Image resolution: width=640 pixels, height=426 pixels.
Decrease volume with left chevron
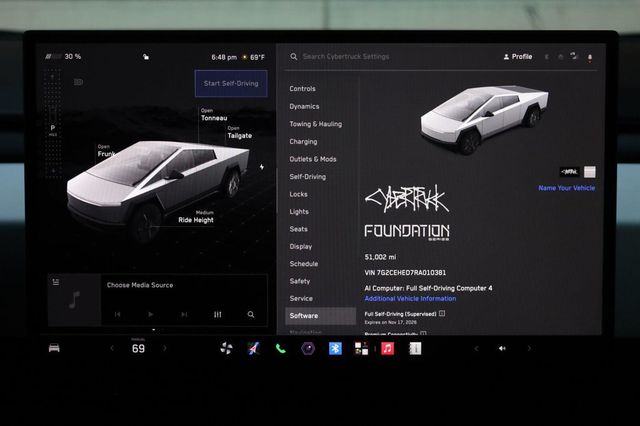[x=476, y=348]
